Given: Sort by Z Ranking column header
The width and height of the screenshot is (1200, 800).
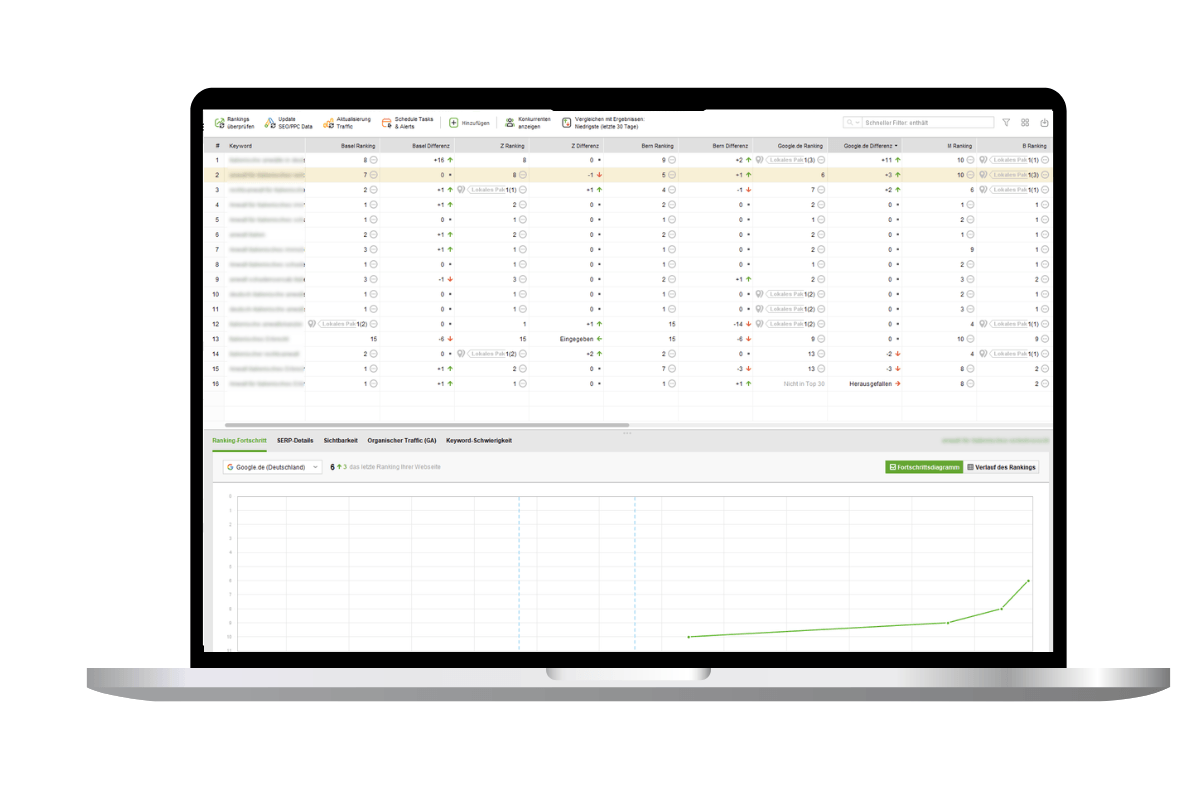Looking at the screenshot, I should pos(492,145).
